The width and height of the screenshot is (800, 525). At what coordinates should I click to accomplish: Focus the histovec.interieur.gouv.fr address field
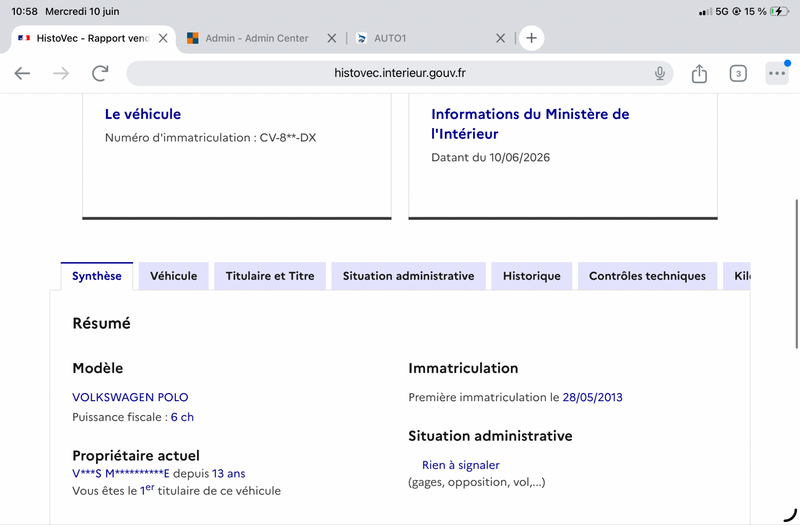[x=399, y=73]
